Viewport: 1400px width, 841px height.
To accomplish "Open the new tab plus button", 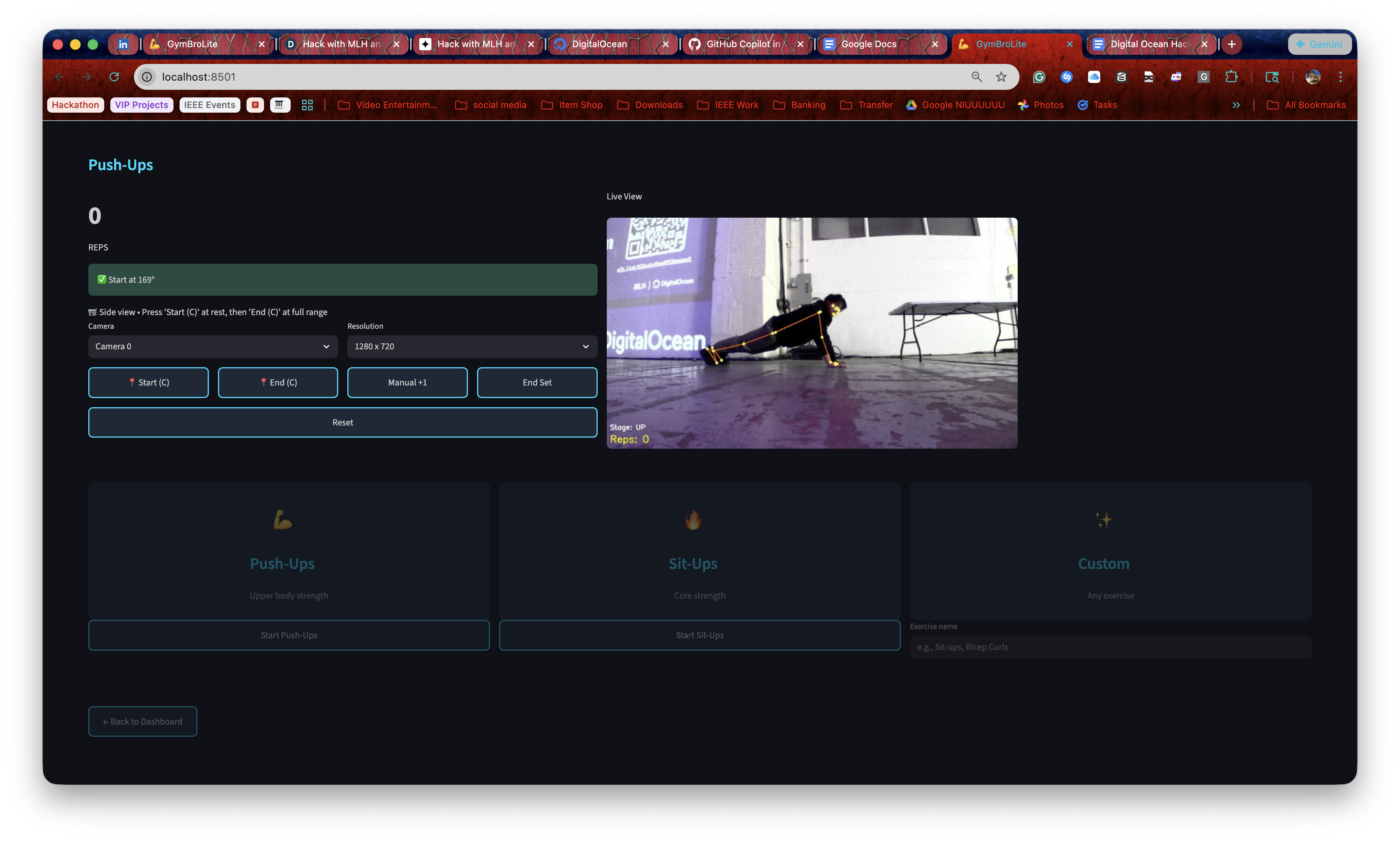I will tap(1231, 44).
